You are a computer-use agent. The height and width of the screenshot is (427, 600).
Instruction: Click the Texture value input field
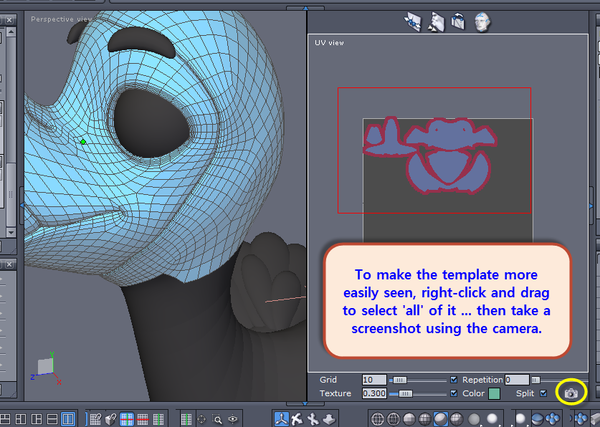click(374, 393)
